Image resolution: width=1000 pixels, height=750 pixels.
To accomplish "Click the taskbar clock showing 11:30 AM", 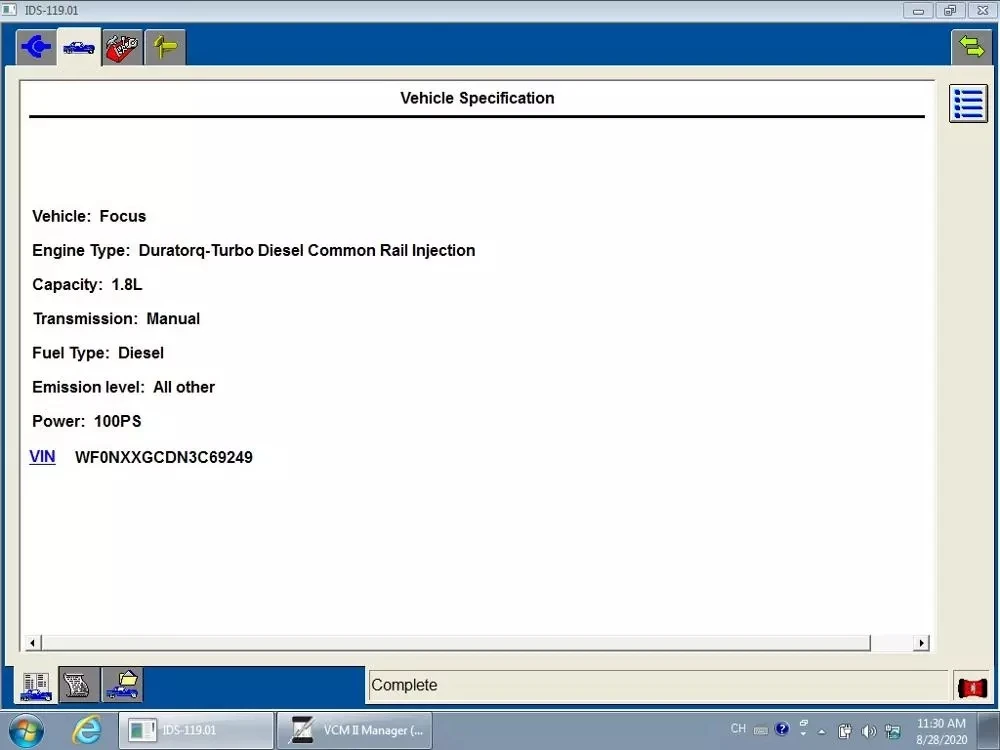I will coord(941,732).
